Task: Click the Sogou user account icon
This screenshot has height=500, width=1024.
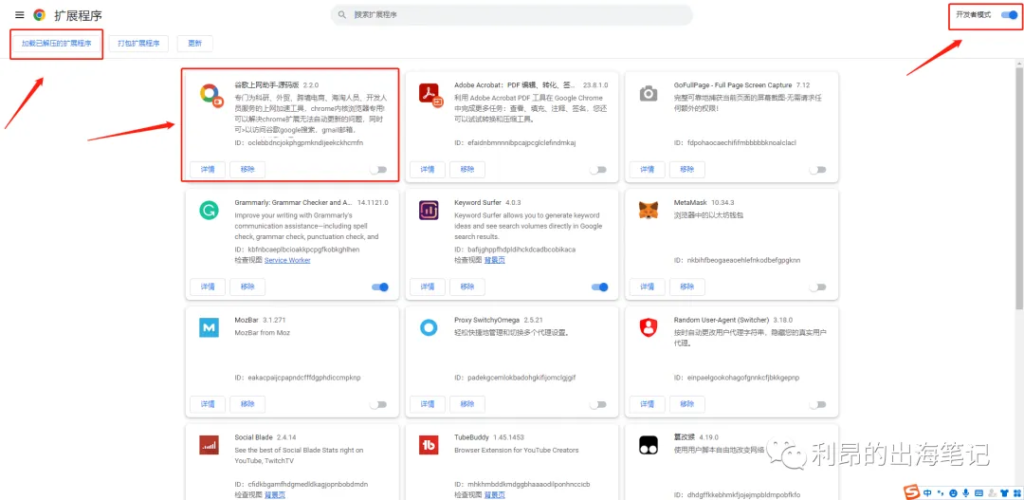Action: tap(991, 492)
